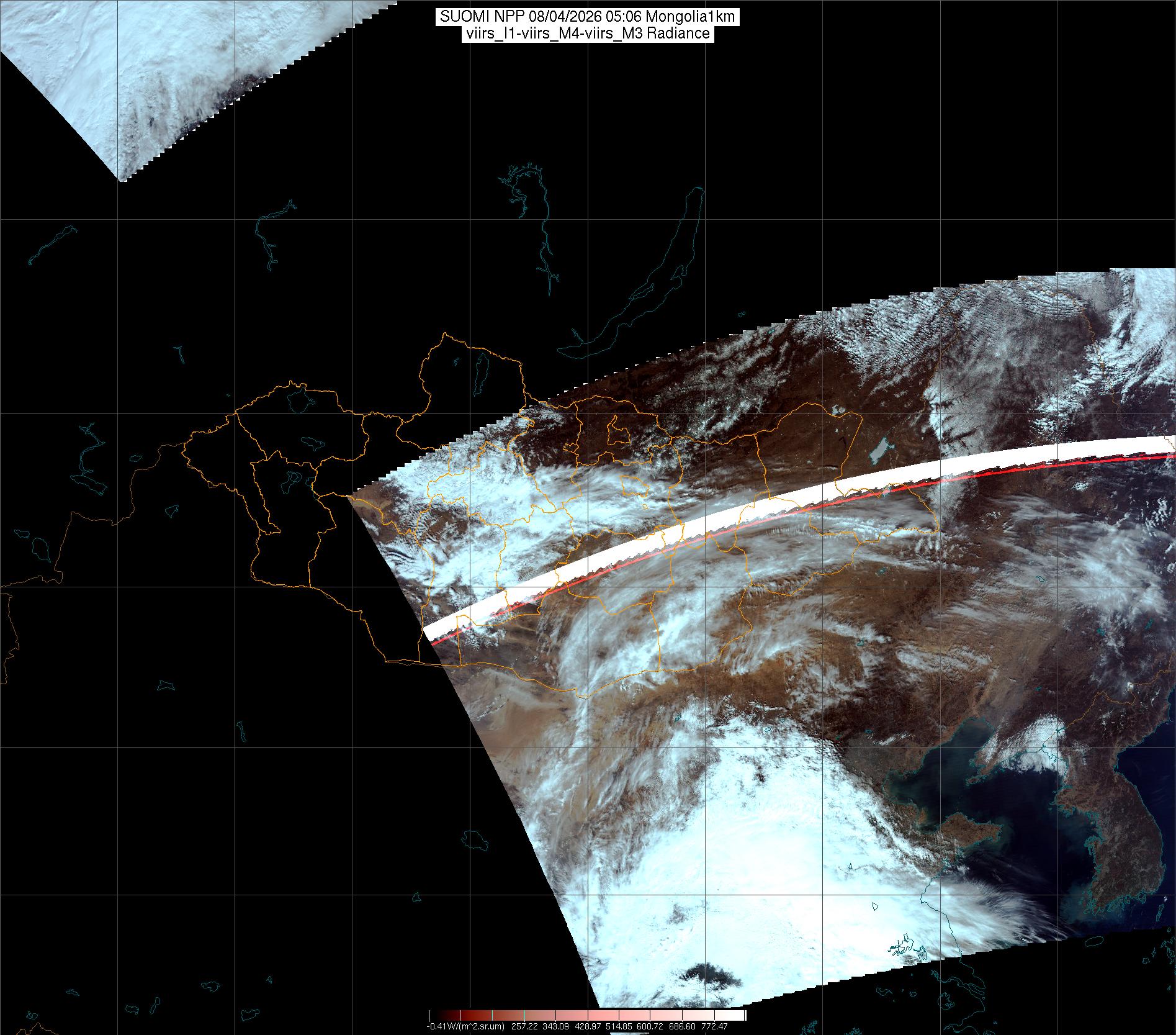Click the 772.47 colorbar tick label
1176x1035 pixels.
(x=715, y=1026)
